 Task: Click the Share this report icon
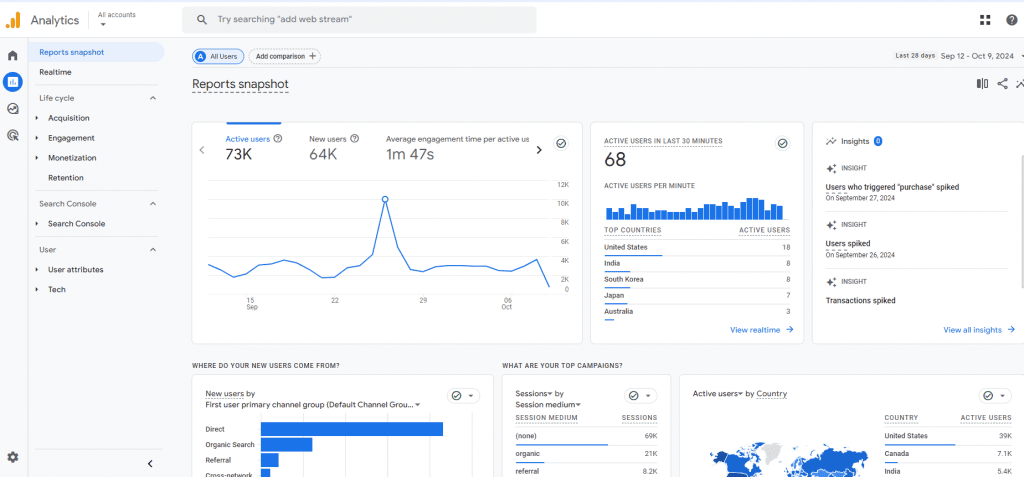pos(1002,84)
